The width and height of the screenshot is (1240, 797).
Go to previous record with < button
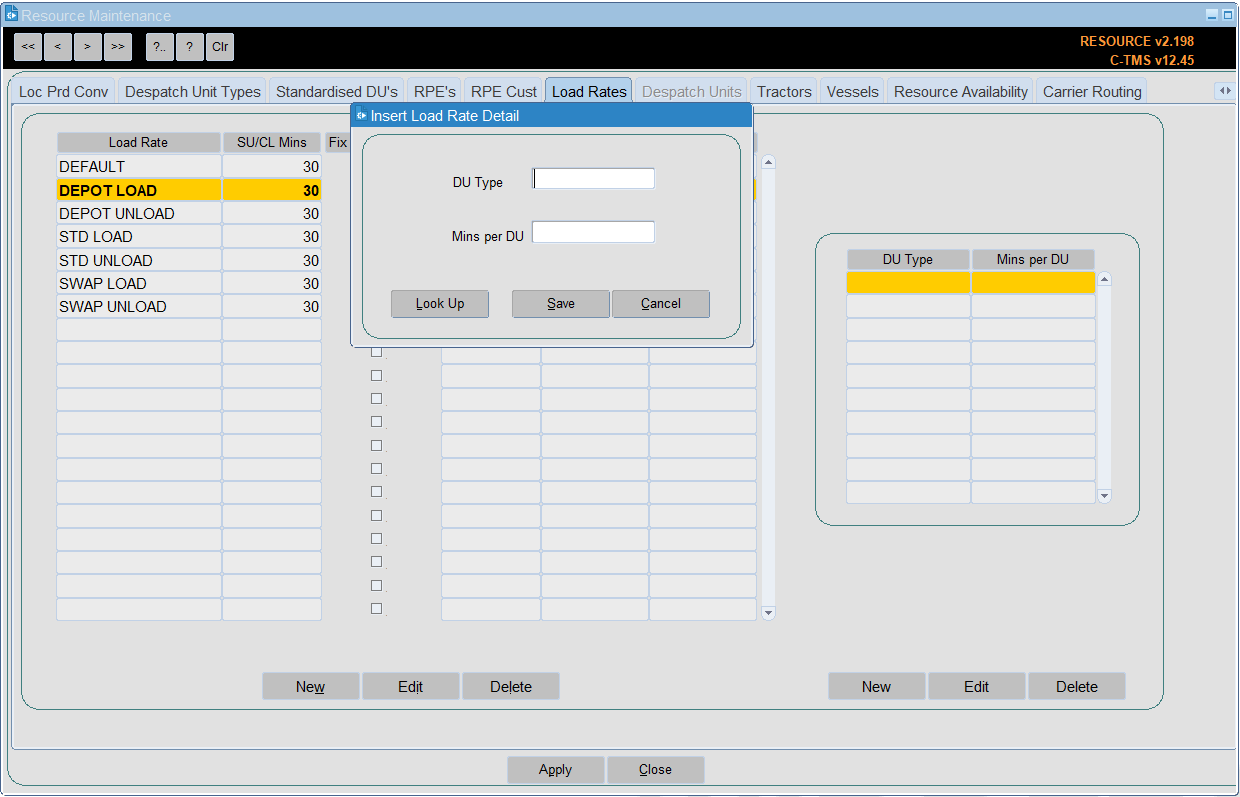pyautogui.click(x=58, y=46)
